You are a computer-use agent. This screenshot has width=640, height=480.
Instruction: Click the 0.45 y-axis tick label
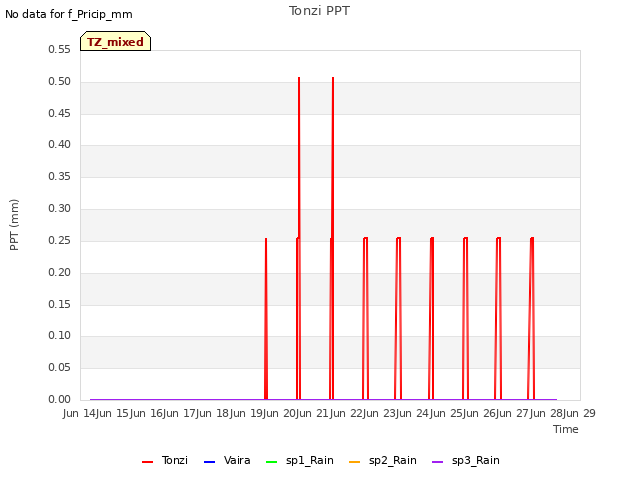pyautogui.click(x=60, y=113)
